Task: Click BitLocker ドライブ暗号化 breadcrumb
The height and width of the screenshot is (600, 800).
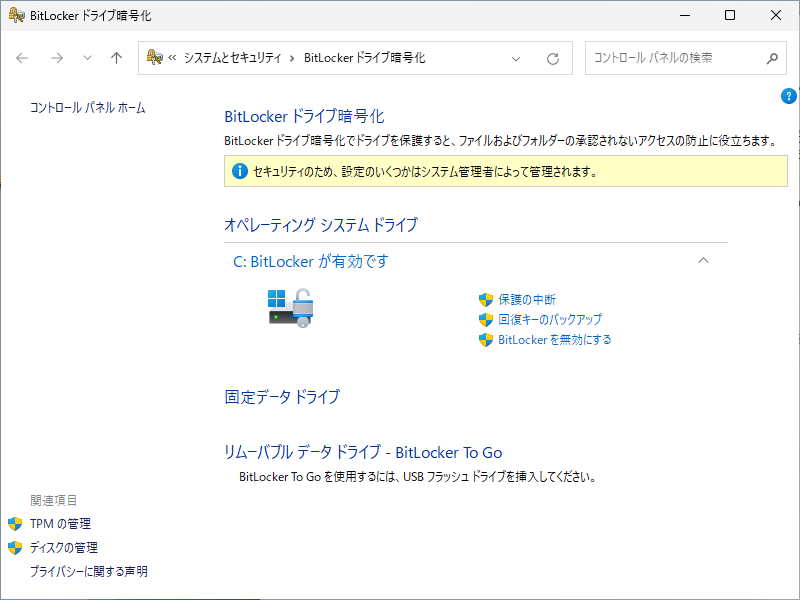Action: 364,58
